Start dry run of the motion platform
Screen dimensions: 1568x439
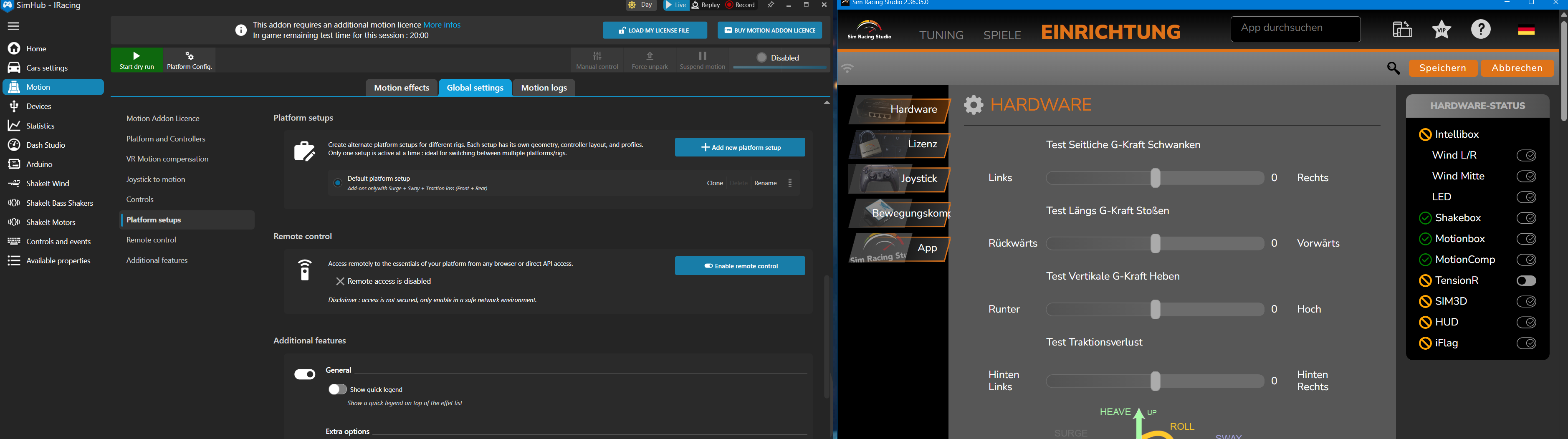tap(137, 60)
